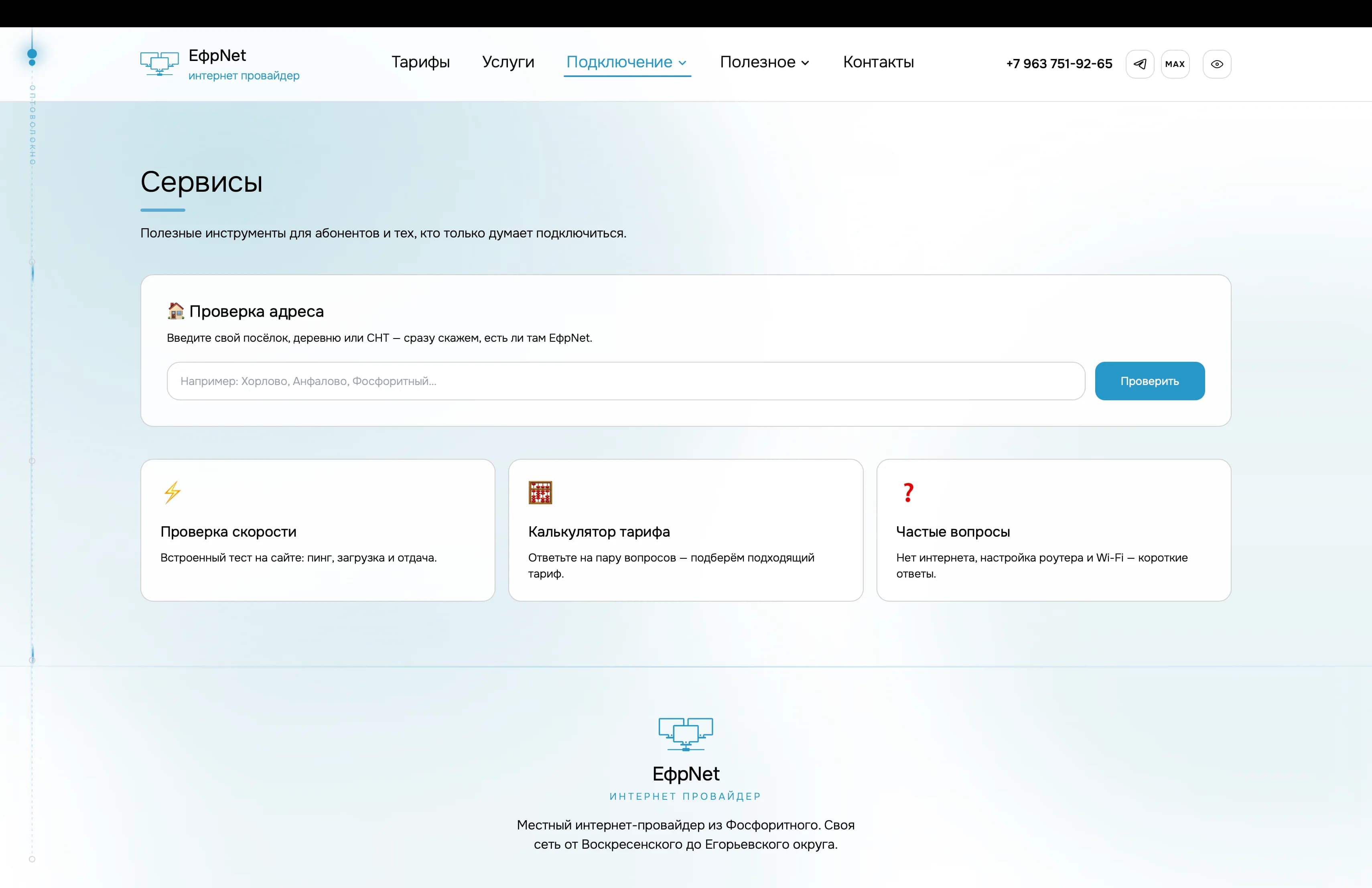Click the text 'Ответьте на пару вопросов'

(602, 557)
